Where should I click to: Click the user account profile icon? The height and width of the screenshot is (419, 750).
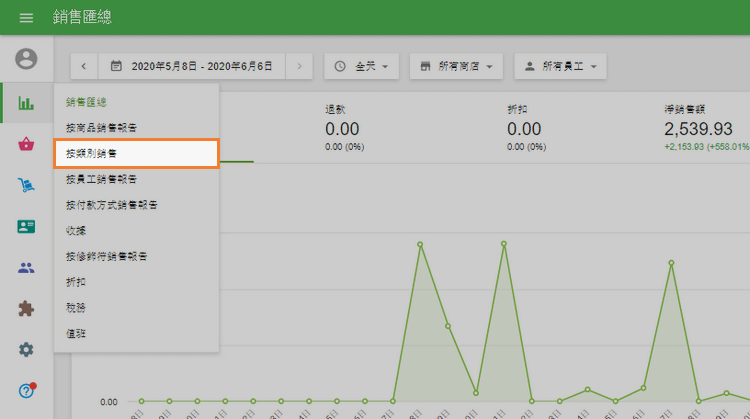pyautogui.click(x=26, y=59)
